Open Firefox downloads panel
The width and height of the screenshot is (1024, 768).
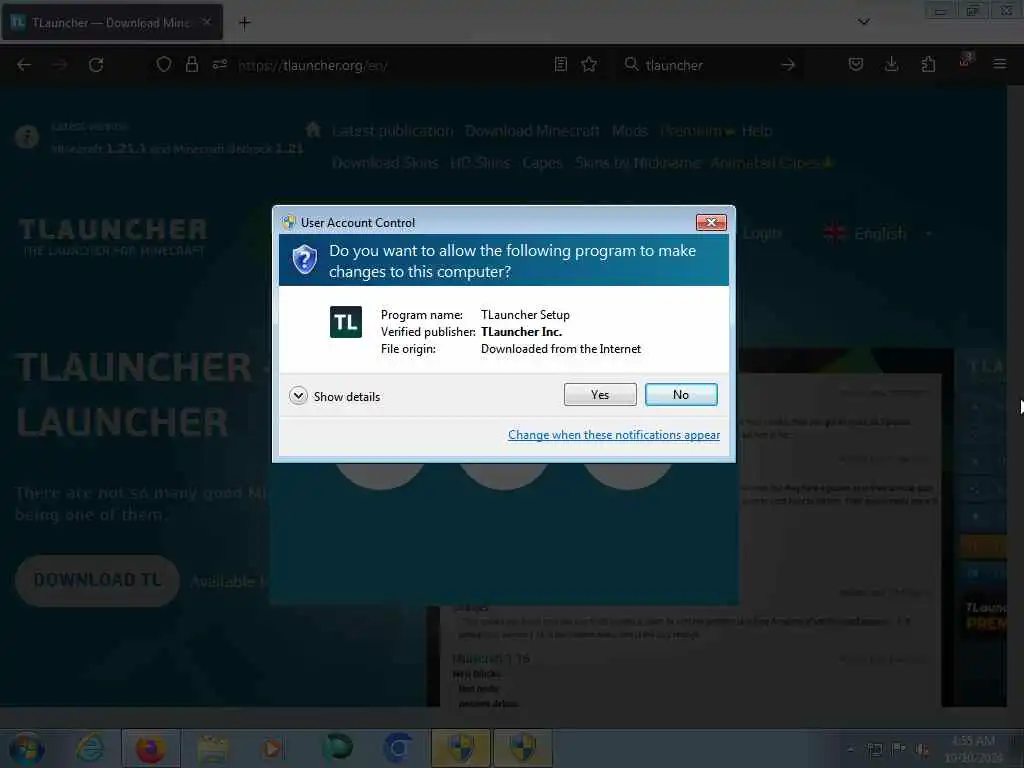pyautogui.click(x=891, y=64)
